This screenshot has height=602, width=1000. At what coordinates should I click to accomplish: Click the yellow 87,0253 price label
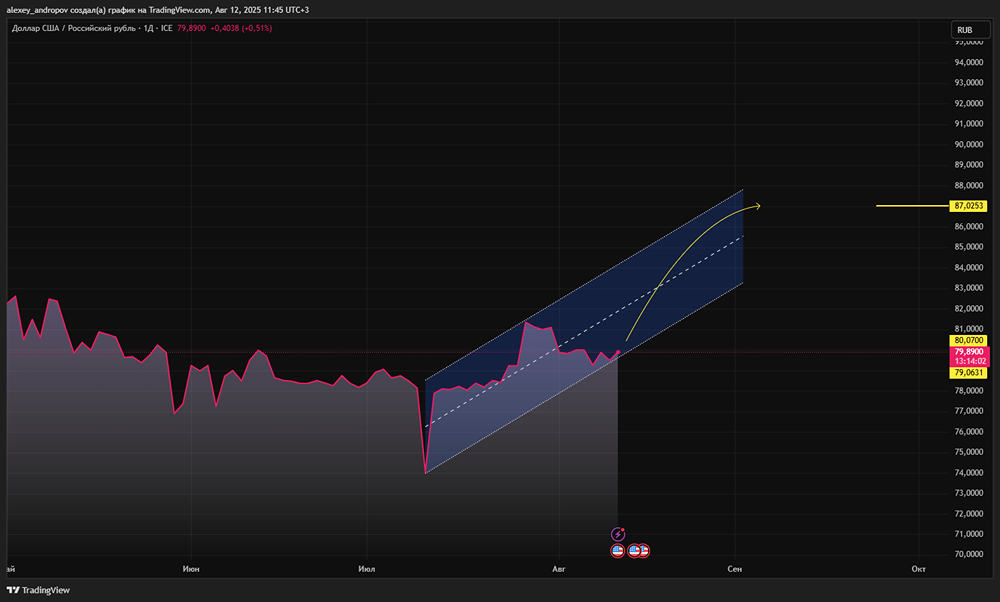(x=969, y=206)
